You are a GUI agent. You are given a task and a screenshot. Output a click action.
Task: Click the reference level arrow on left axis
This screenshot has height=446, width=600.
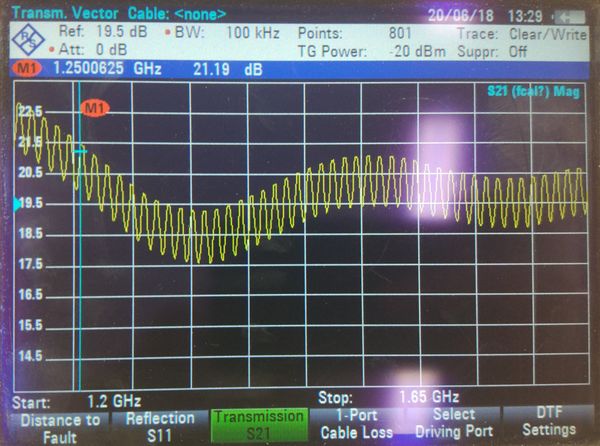[x=16, y=204]
